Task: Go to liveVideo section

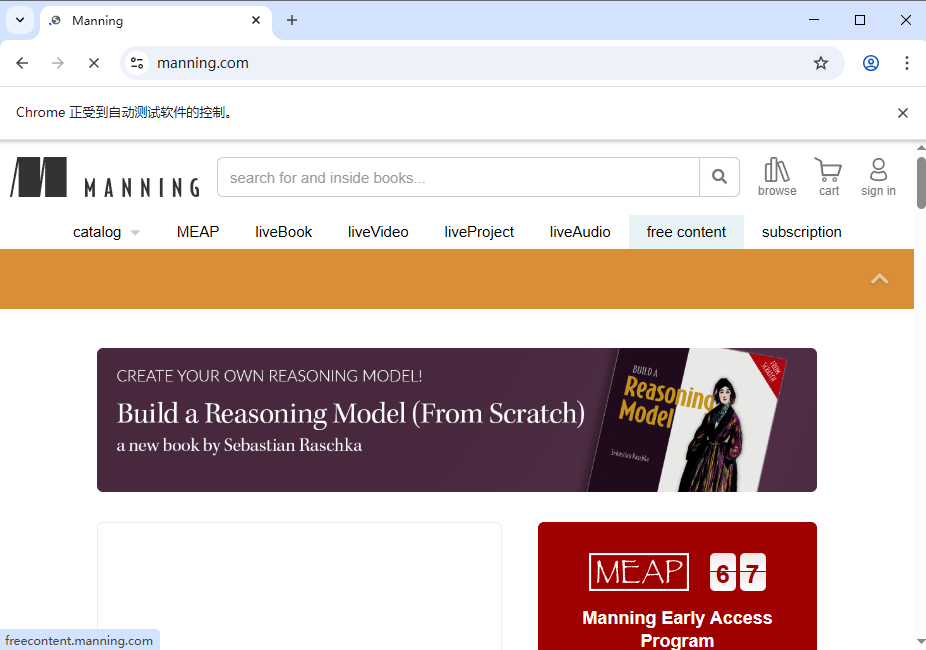Action: (x=378, y=232)
